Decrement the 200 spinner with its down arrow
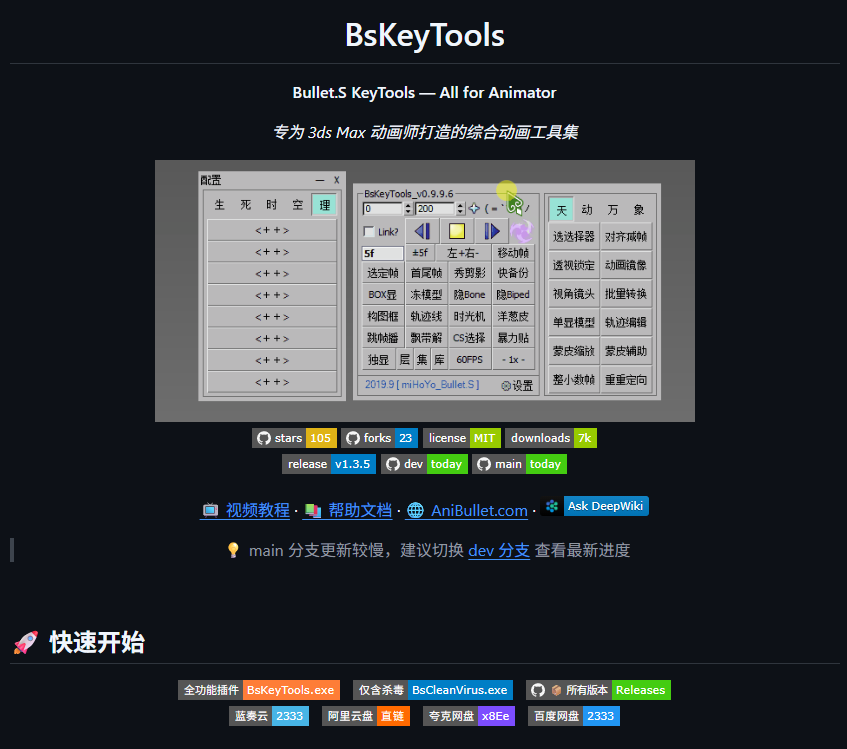This screenshot has height=749, width=847. click(x=460, y=212)
